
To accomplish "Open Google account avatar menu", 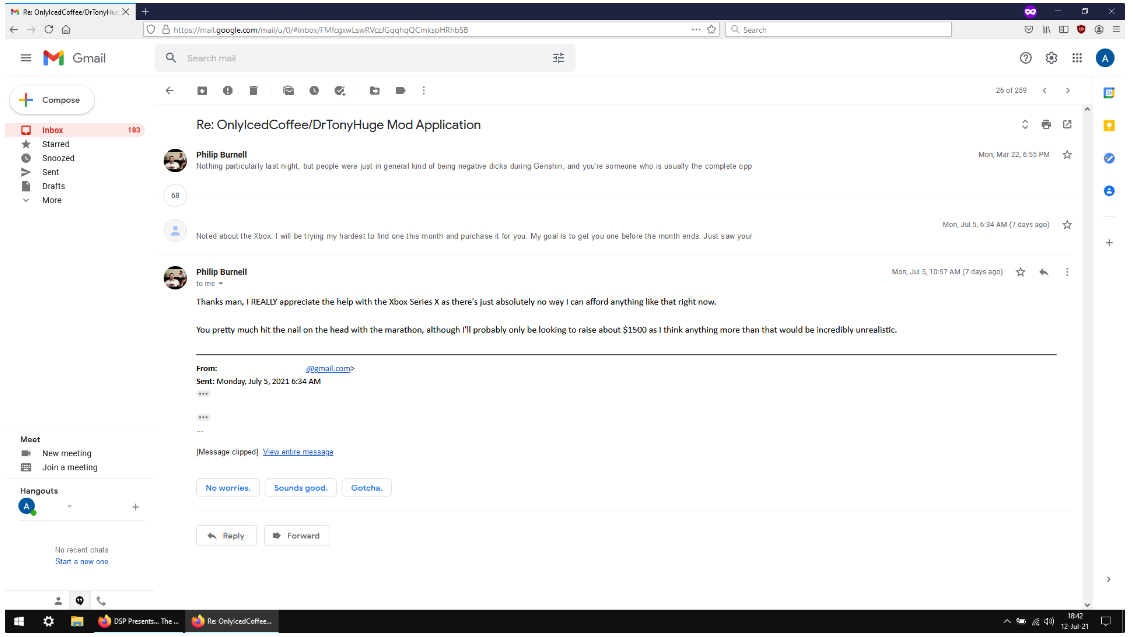I will tap(1105, 58).
